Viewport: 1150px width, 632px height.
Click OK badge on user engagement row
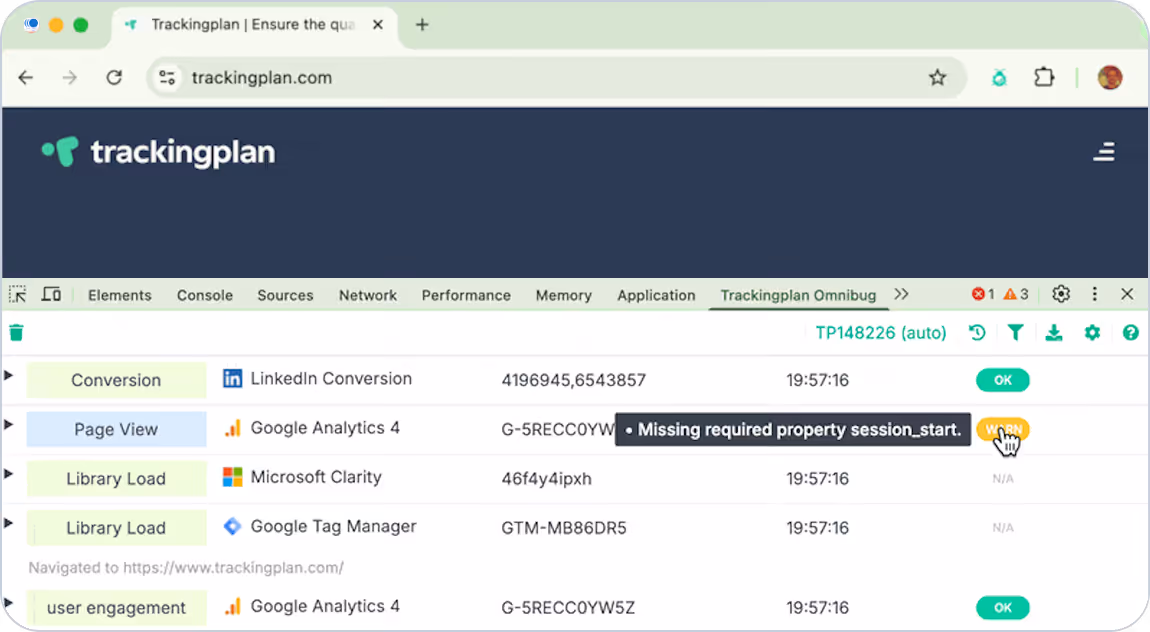1003,608
